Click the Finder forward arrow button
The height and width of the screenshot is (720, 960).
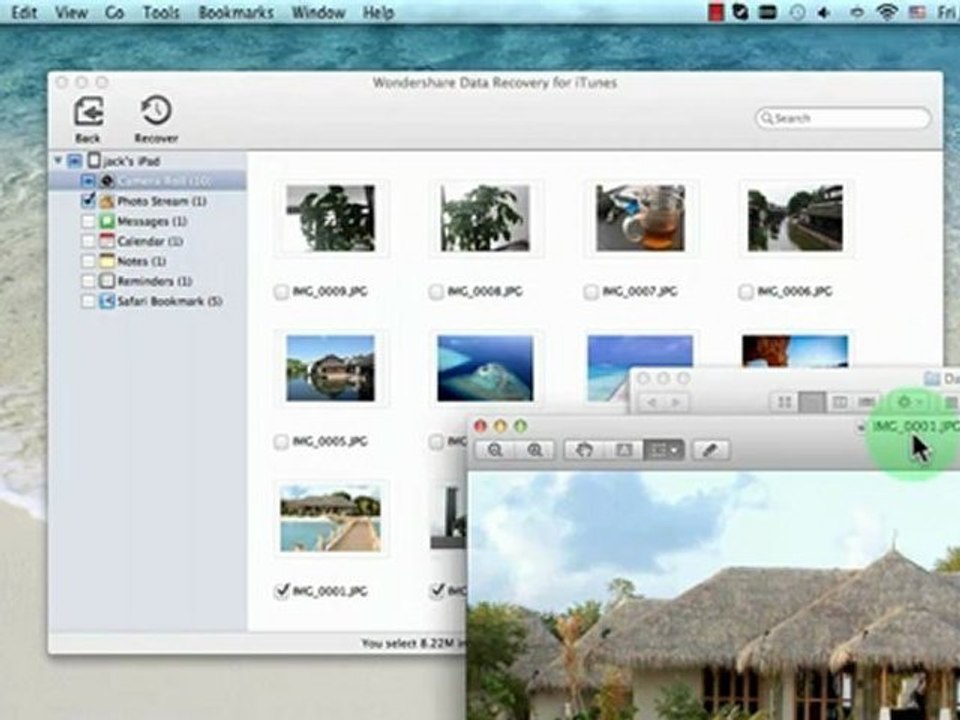676,402
